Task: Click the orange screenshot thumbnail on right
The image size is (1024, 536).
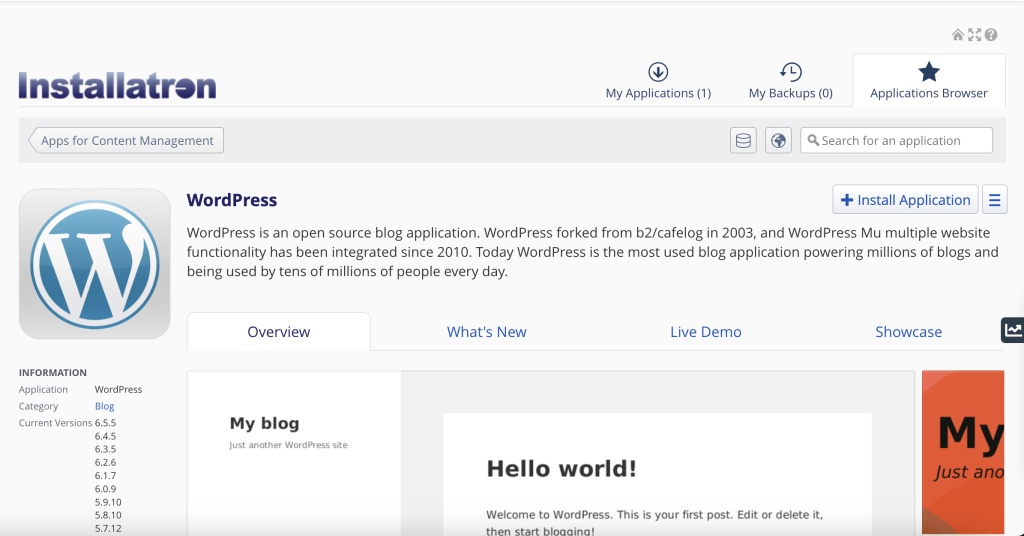Action: (963, 453)
